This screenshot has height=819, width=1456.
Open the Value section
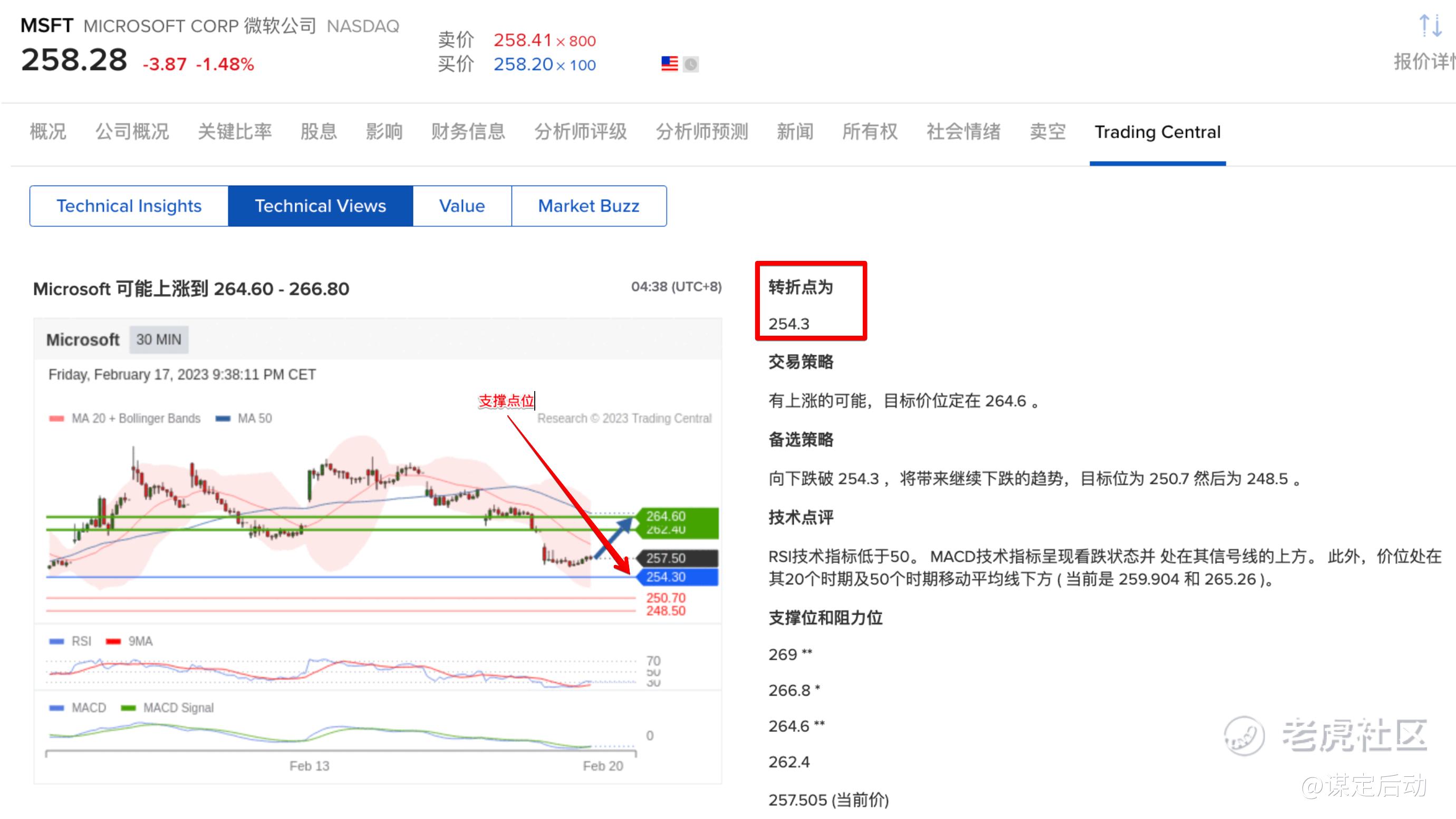[x=462, y=206]
